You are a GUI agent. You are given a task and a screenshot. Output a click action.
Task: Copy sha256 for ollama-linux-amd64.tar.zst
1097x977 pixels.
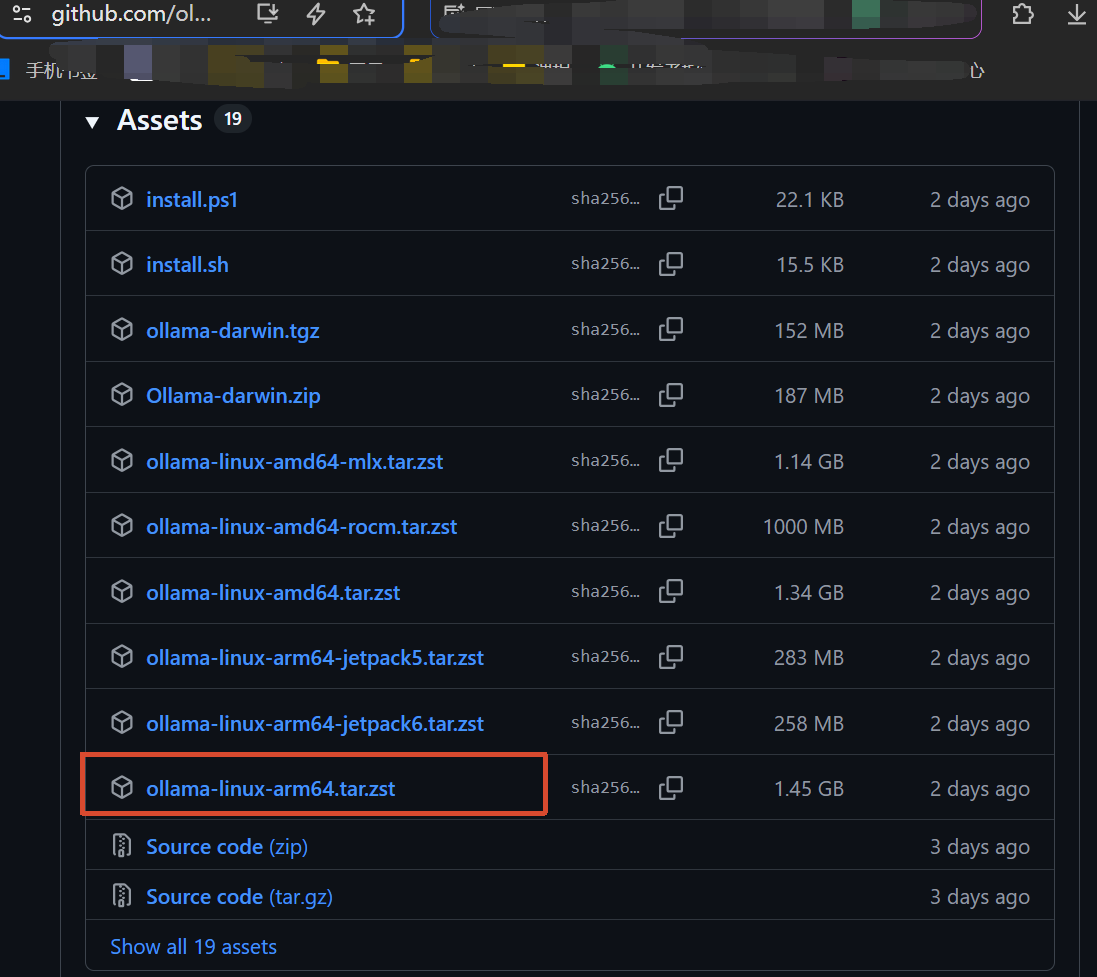click(671, 591)
